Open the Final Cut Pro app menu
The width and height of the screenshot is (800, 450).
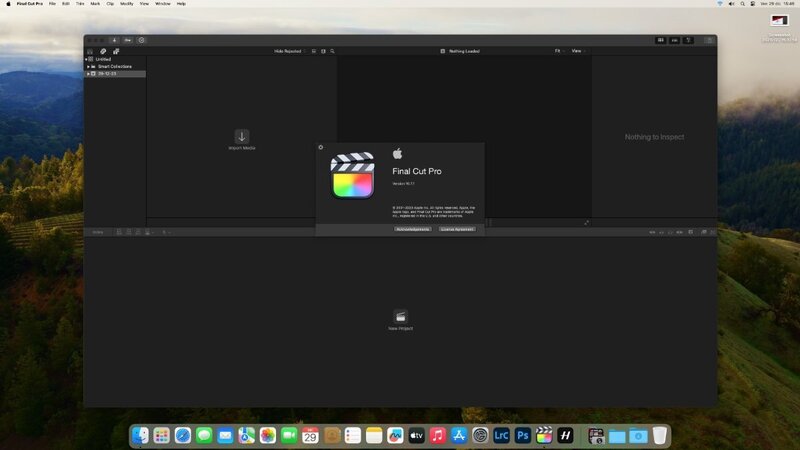pos(30,4)
